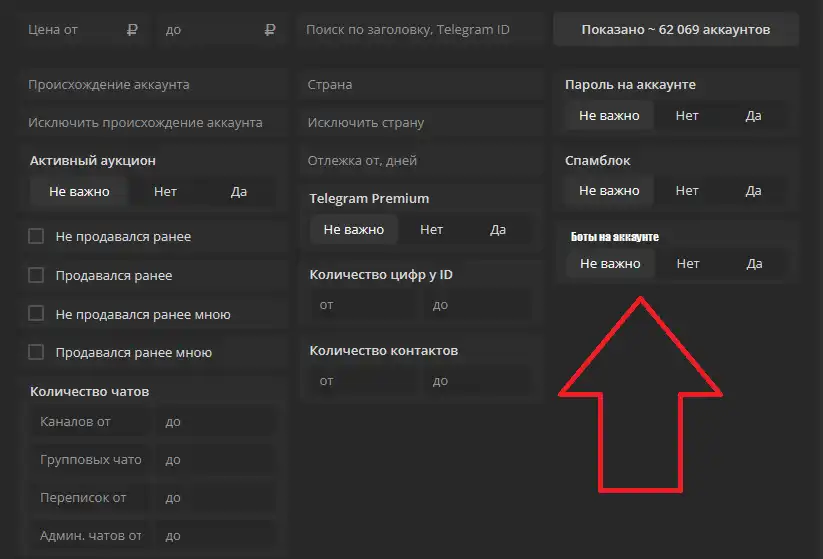The width and height of the screenshot is (823, 559).
Task: Open the 'Страна' dropdown
Action: (422, 85)
